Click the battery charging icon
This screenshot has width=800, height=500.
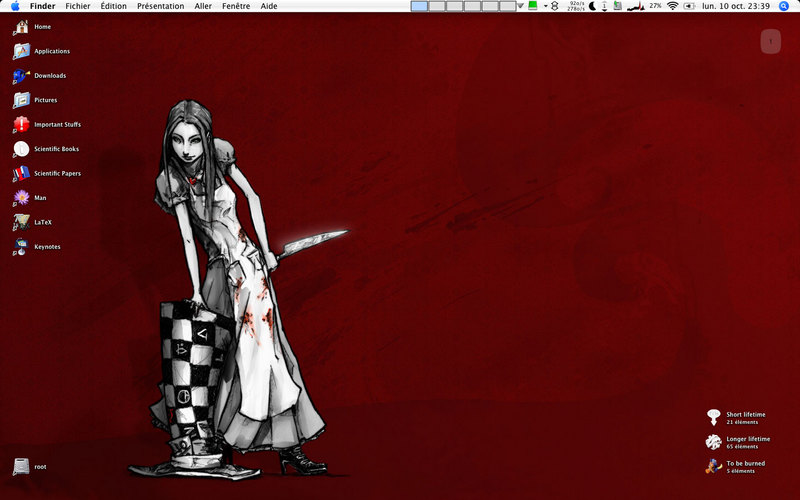point(689,6)
